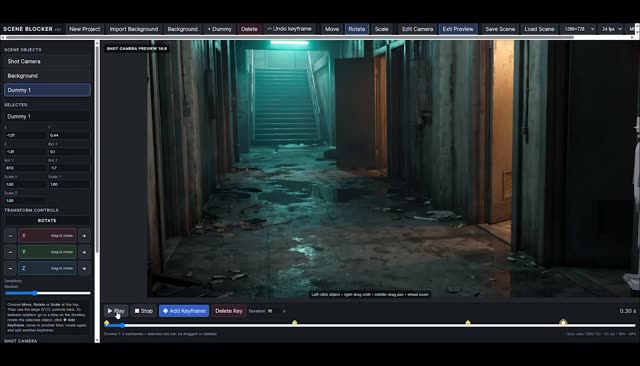Click the Scale Y input field
The height and width of the screenshot is (366, 640).
[69, 184]
